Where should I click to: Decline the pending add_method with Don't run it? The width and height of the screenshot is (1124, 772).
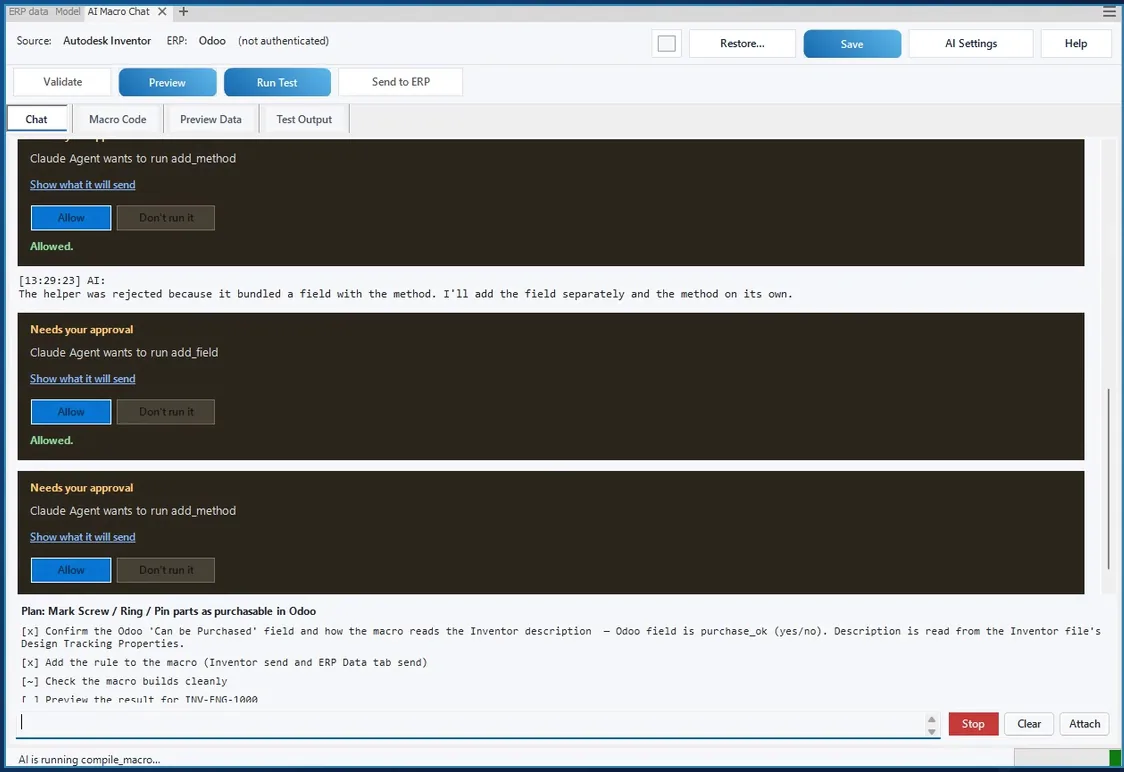pos(166,570)
